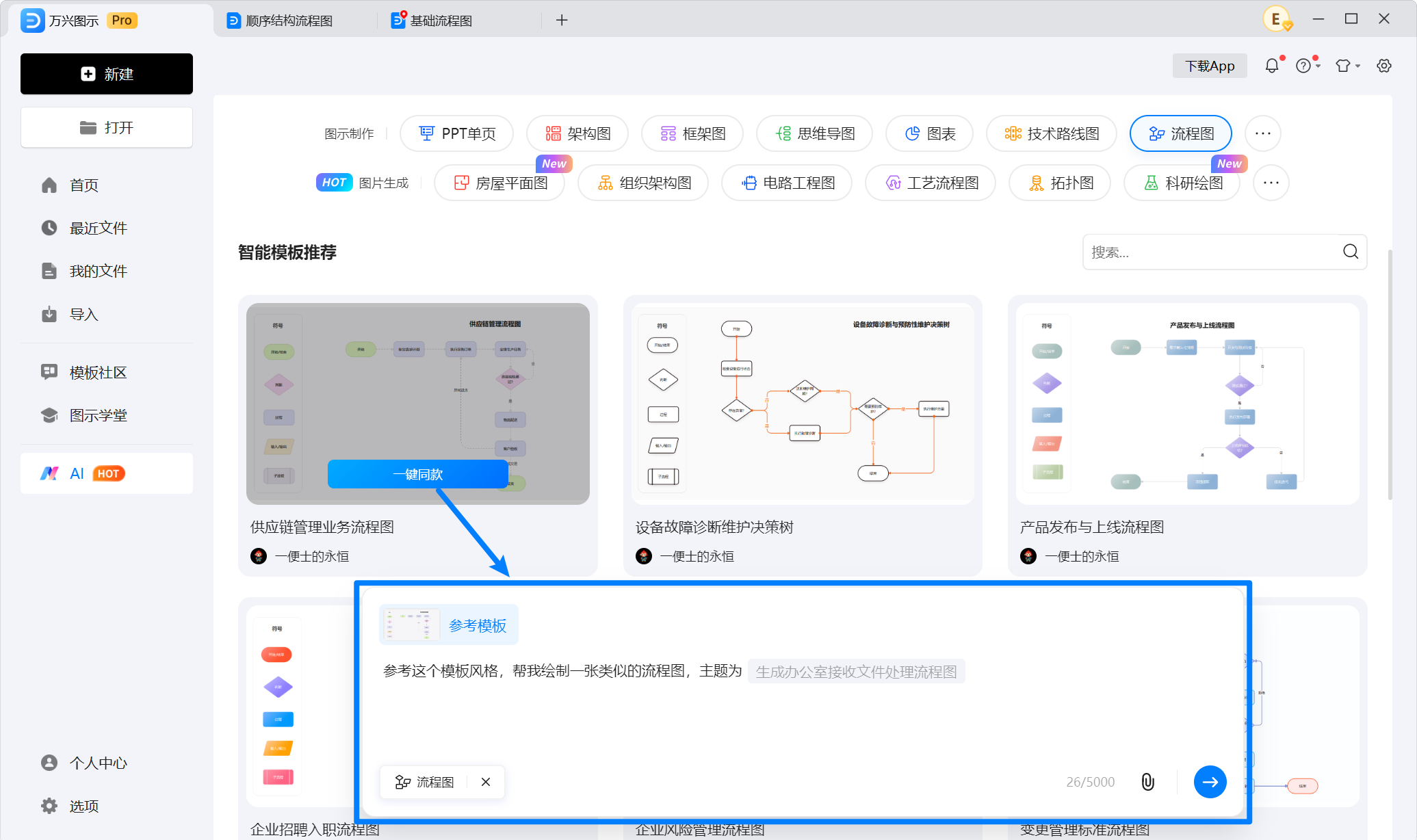Open 选项 settings in the sidebar
The width and height of the screenshot is (1417, 840).
70,806
